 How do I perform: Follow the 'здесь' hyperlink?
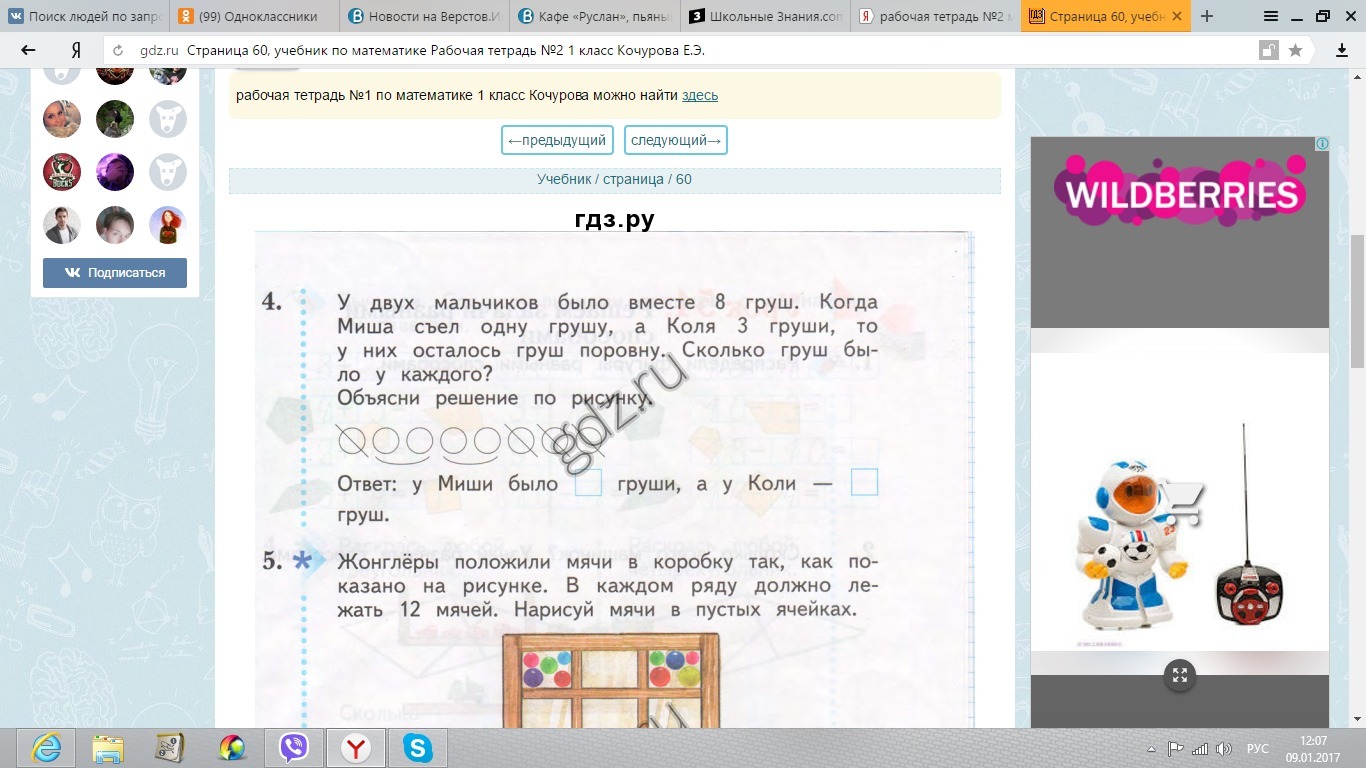pos(700,96)
